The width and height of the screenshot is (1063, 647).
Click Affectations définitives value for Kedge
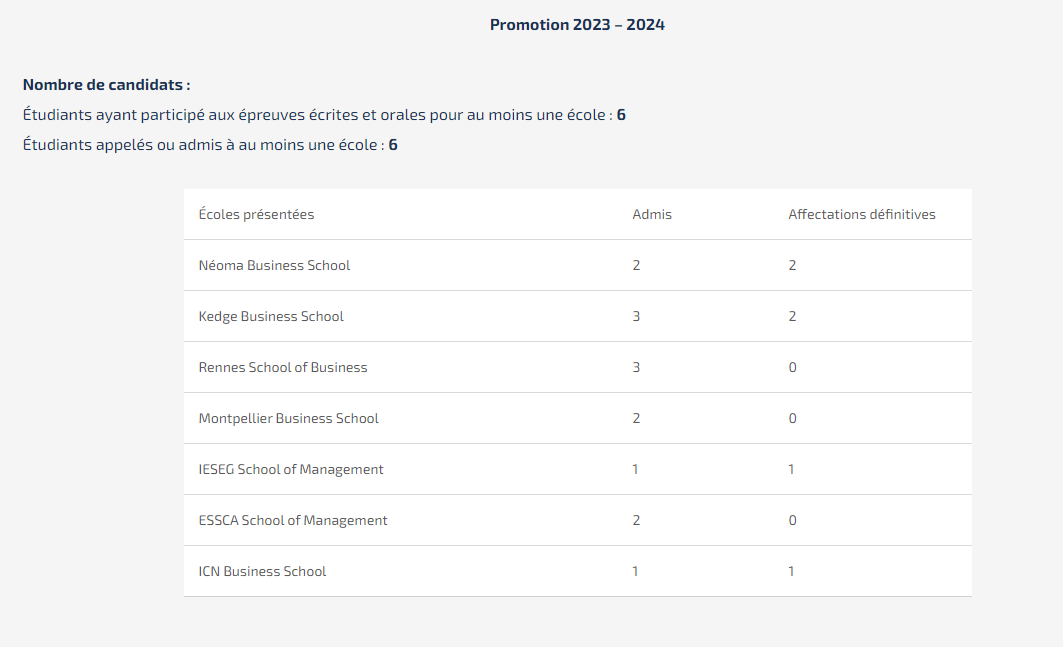792,316
